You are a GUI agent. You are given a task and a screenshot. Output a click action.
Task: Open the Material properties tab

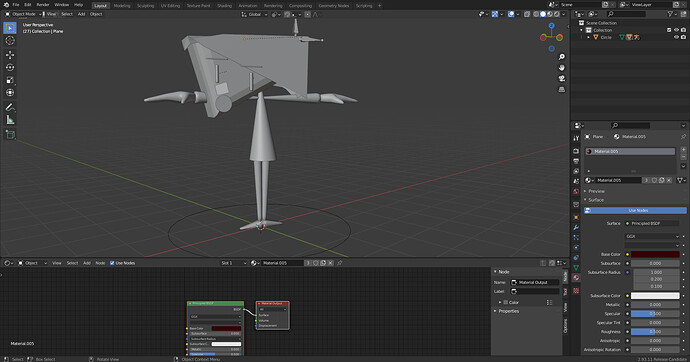point(576,278)
